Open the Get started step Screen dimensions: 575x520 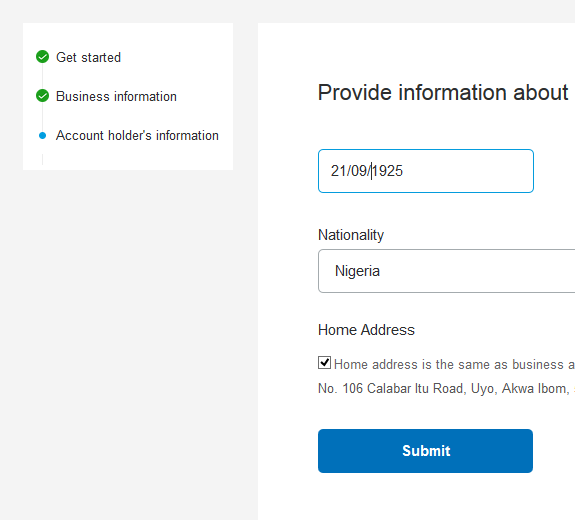click(x=88, y=58)
